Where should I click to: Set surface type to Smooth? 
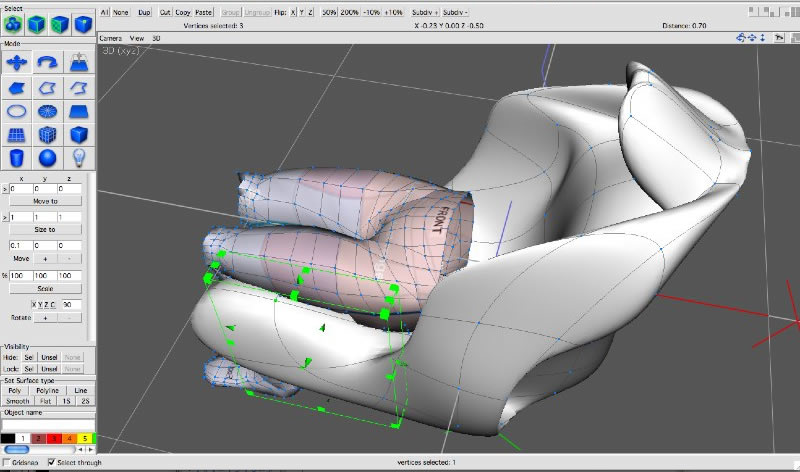pos(17,402)
